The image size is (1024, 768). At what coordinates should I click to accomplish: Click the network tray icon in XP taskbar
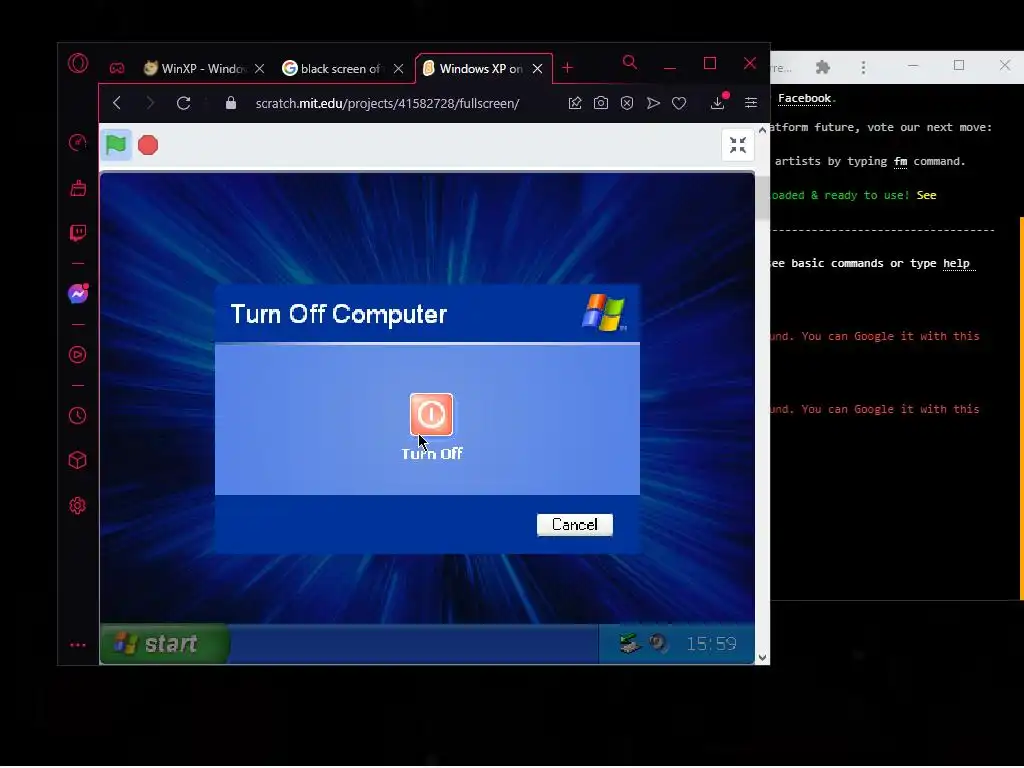(630, 643)
